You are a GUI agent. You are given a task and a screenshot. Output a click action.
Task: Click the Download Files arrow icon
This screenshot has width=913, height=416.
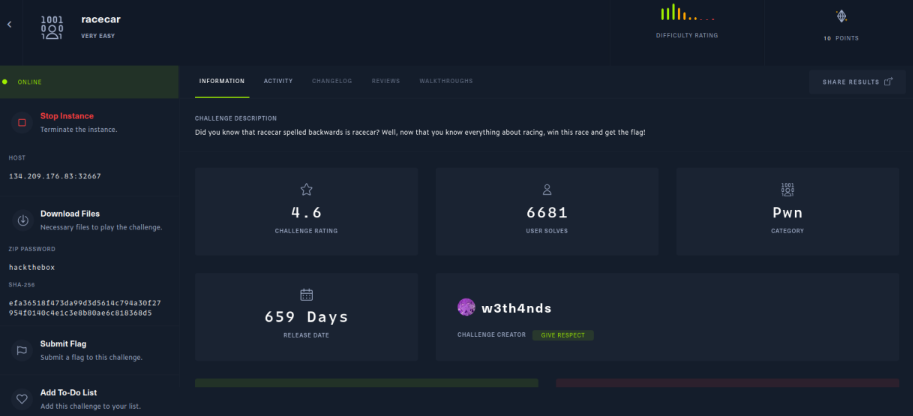pyautogui.click(x=22, y=220)
